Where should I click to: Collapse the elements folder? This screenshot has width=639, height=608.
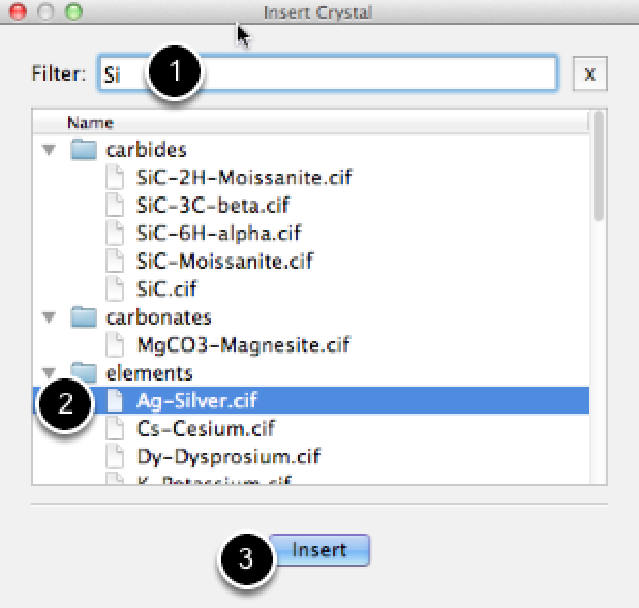pos(47,373)
